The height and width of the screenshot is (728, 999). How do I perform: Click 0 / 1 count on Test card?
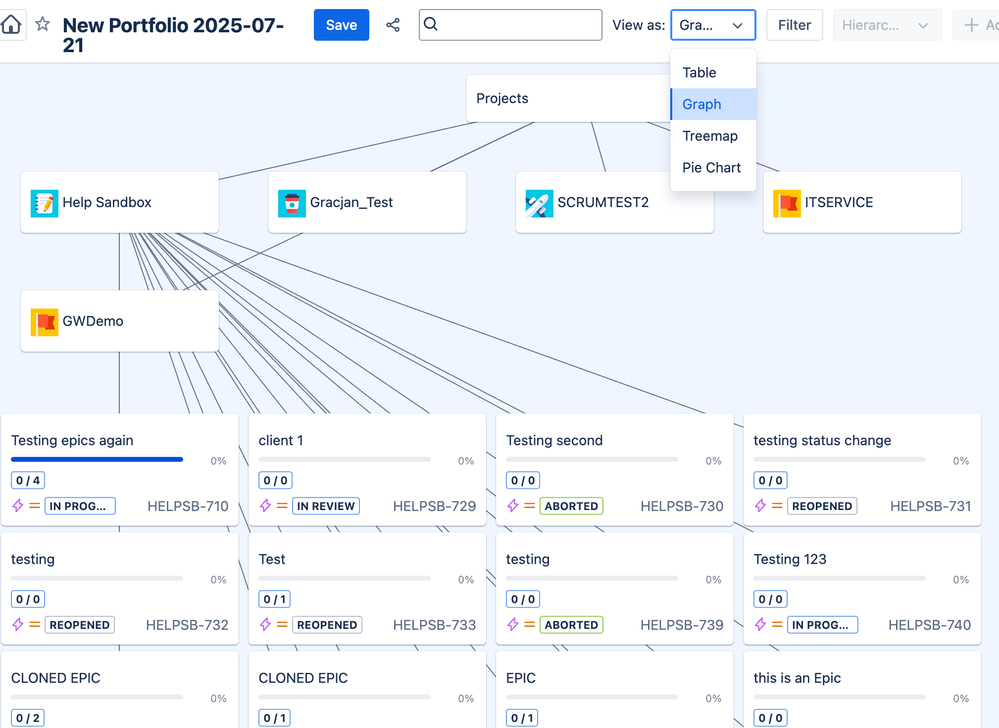tap(275, 599)
